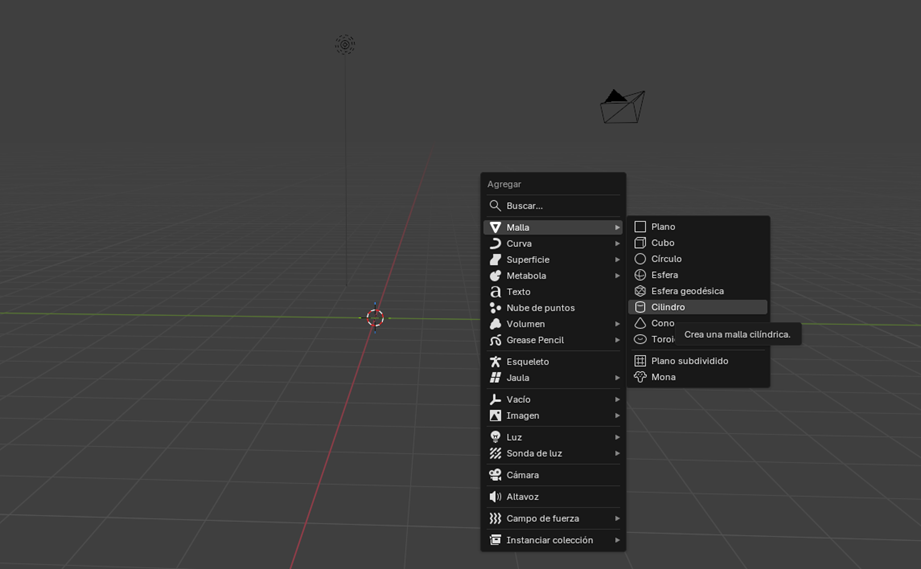Click the Sonda de luz icon

(x=495, y=453)
